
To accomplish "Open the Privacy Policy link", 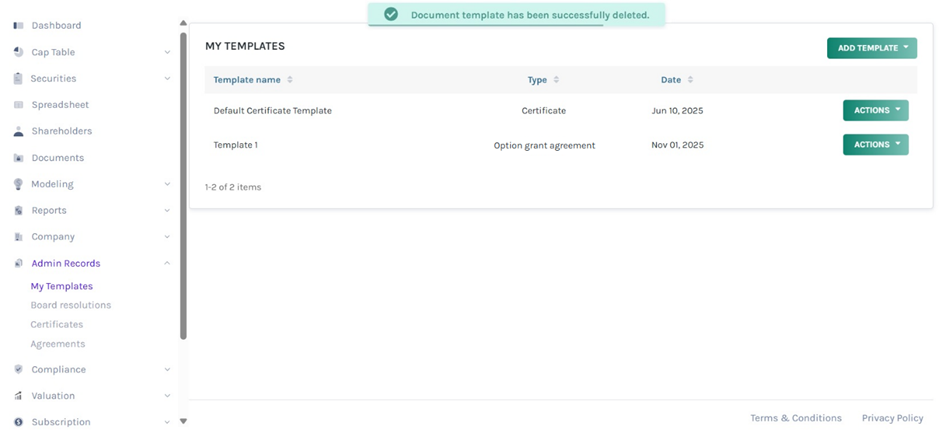I will click(892, 418).
